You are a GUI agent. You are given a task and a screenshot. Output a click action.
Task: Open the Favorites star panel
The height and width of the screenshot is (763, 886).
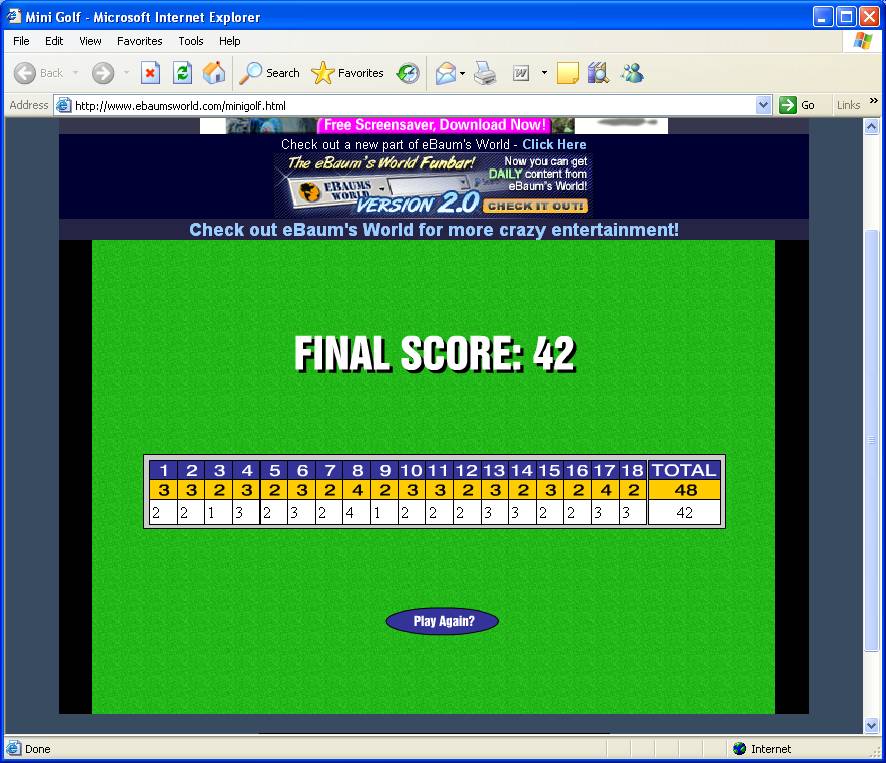(x=348, y=73)
